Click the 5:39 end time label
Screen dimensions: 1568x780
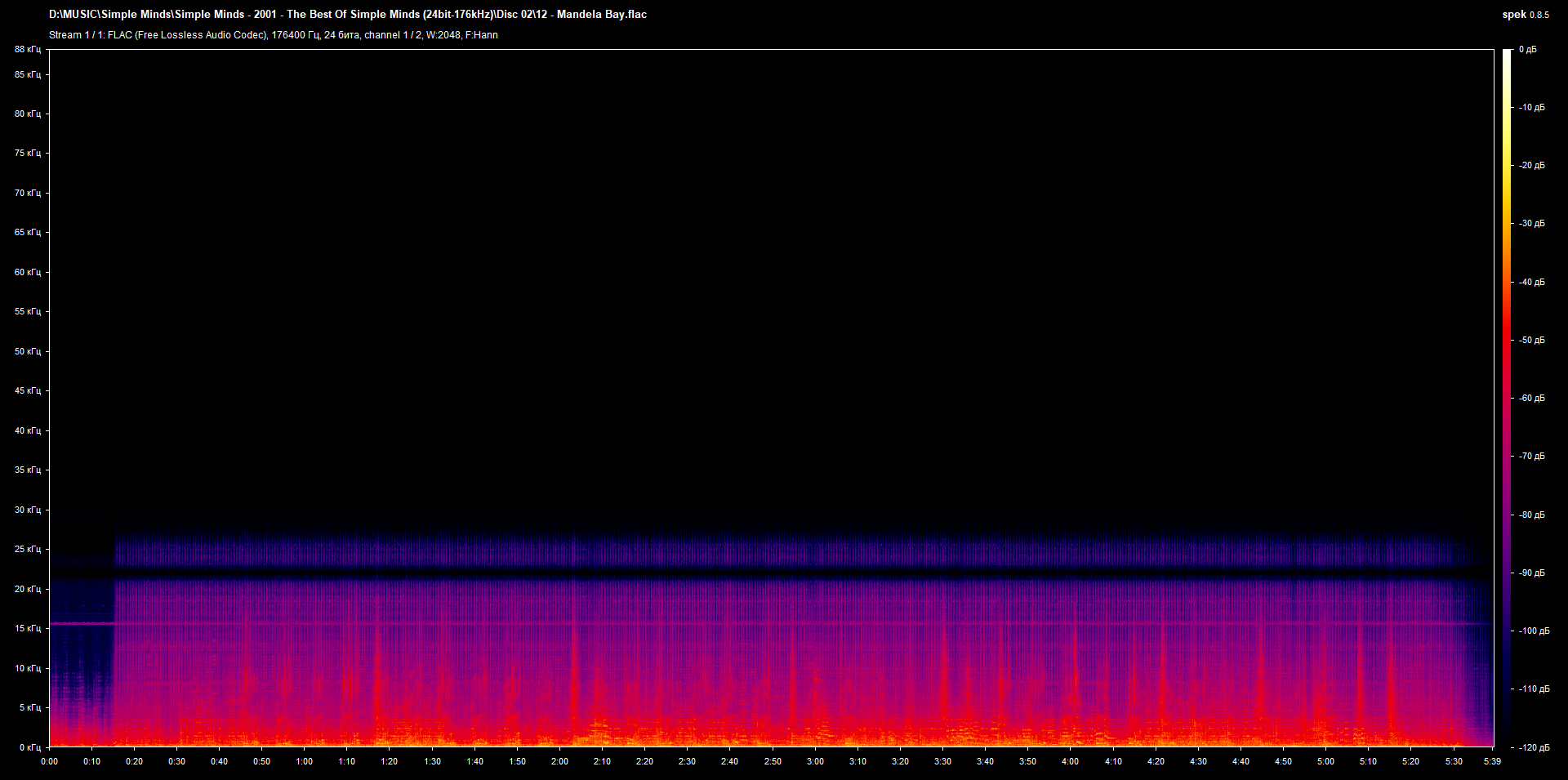[1491, 761]
